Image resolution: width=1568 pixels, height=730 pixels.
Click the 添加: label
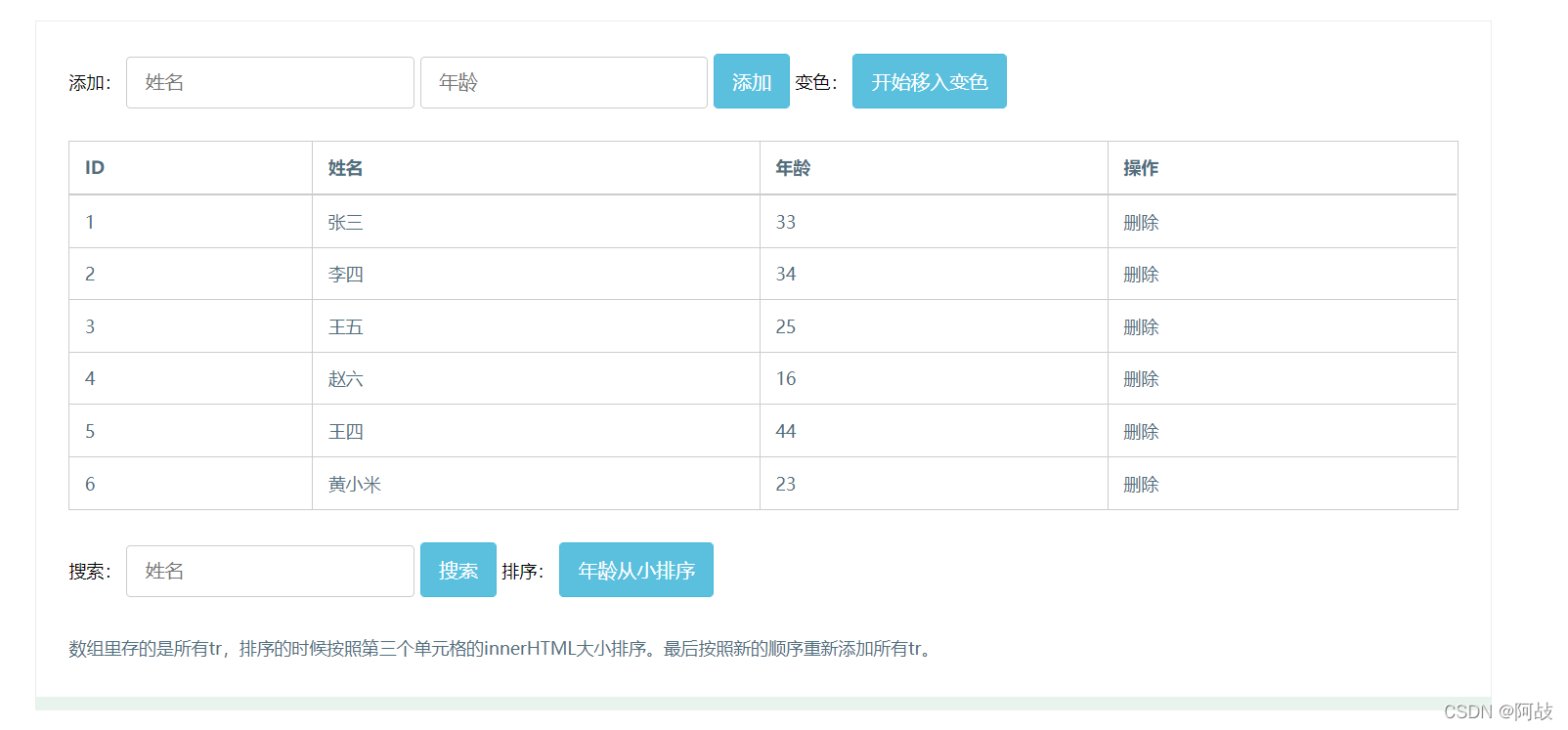tap(90, 83)
